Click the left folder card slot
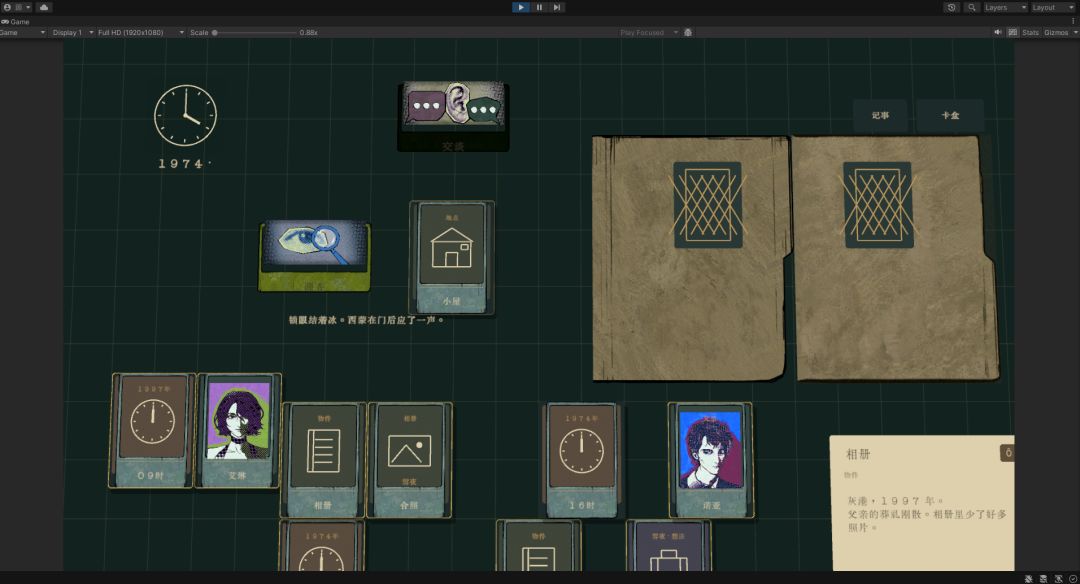 pyautogui.click(x=707, y=205)
